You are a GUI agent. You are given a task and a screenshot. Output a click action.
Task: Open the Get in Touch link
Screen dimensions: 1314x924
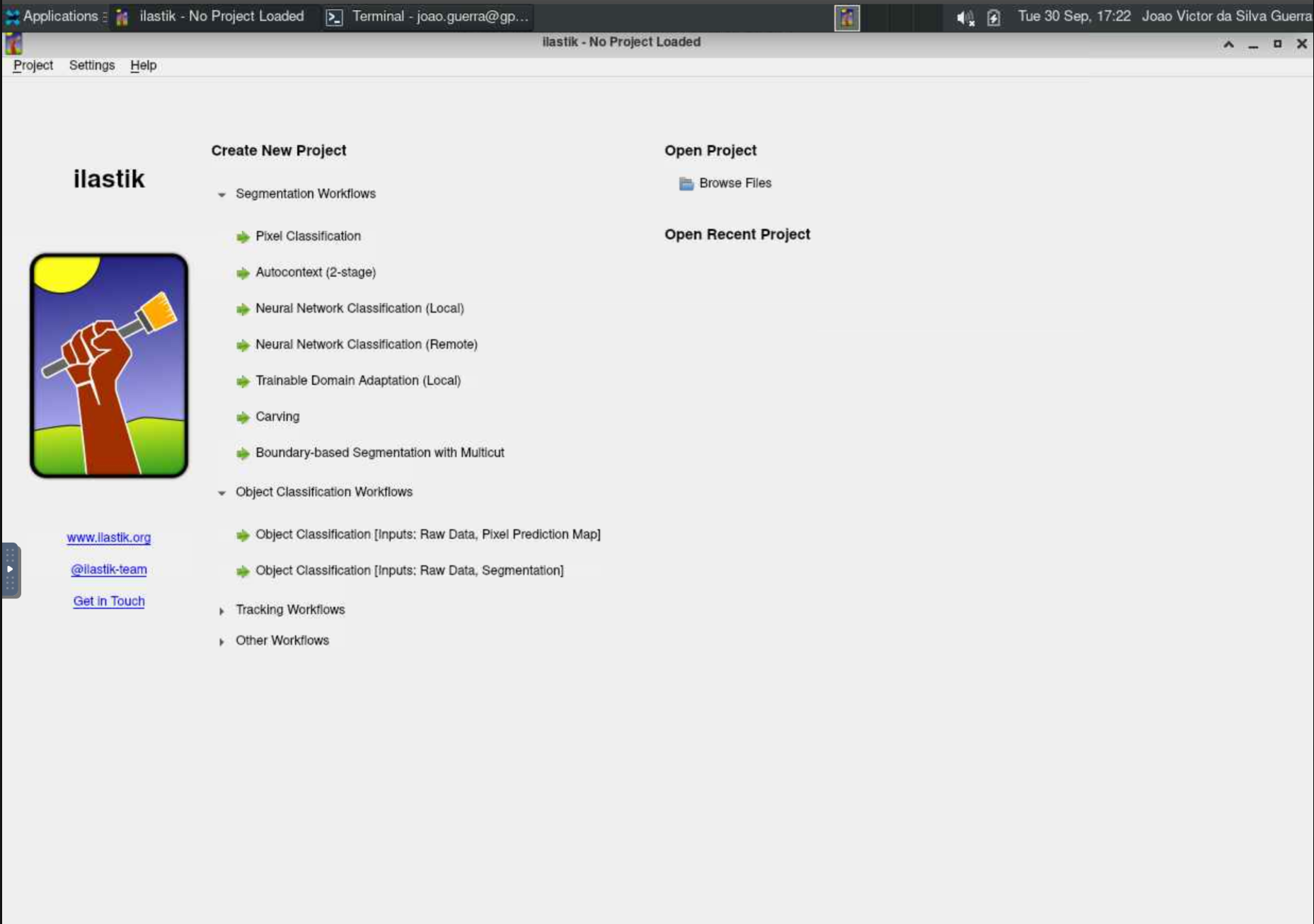click(x=109, y=601)
